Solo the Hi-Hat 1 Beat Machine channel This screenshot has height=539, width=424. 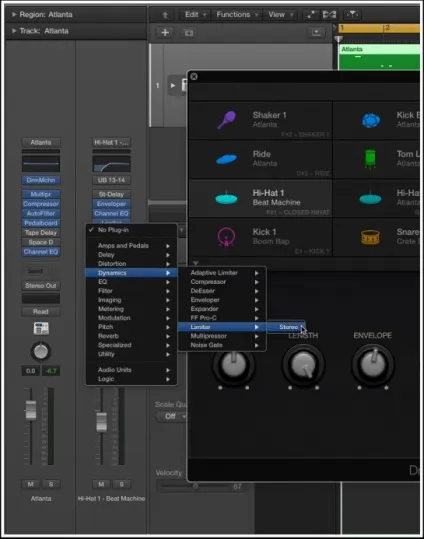click(x=121, y=484)
